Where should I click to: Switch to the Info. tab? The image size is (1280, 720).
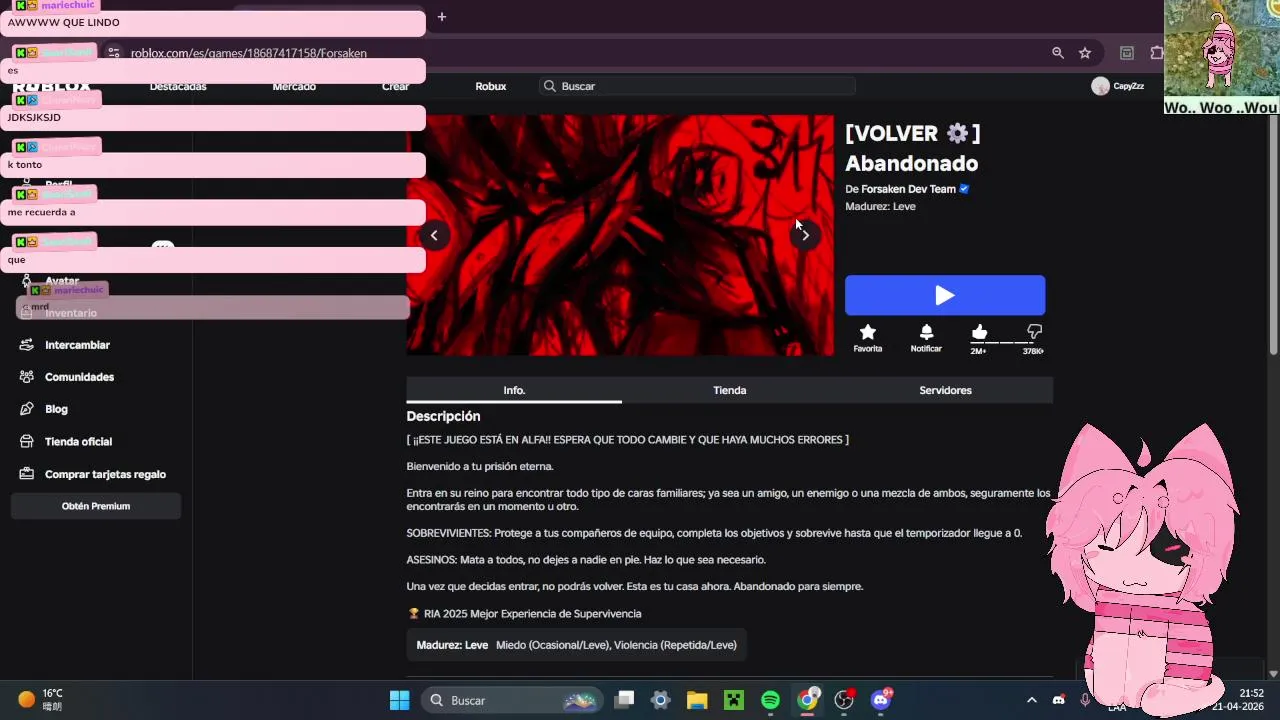(x=514, y=390)
